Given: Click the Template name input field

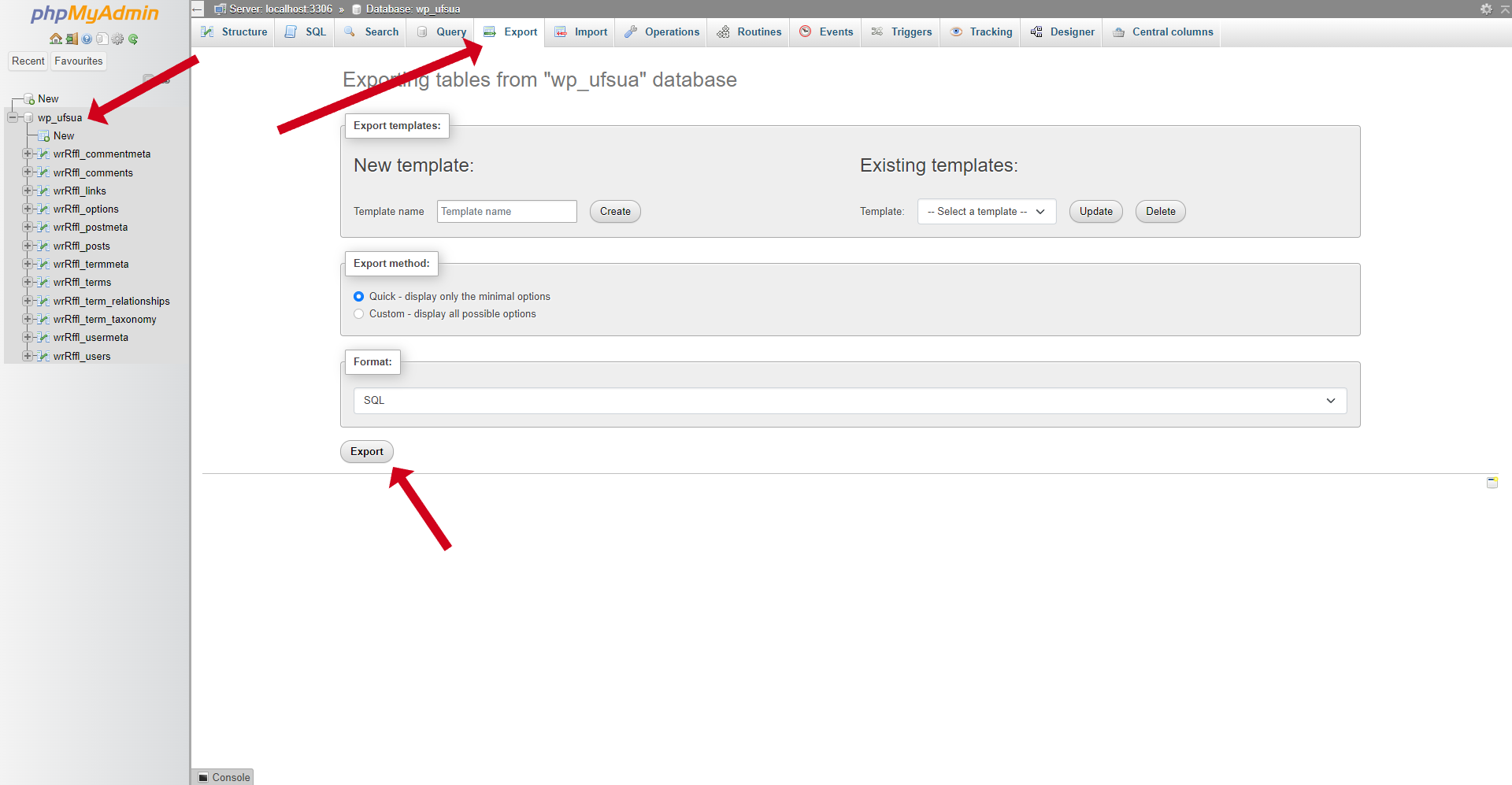Looking at the screenshot, I should (x=506, y=212).
